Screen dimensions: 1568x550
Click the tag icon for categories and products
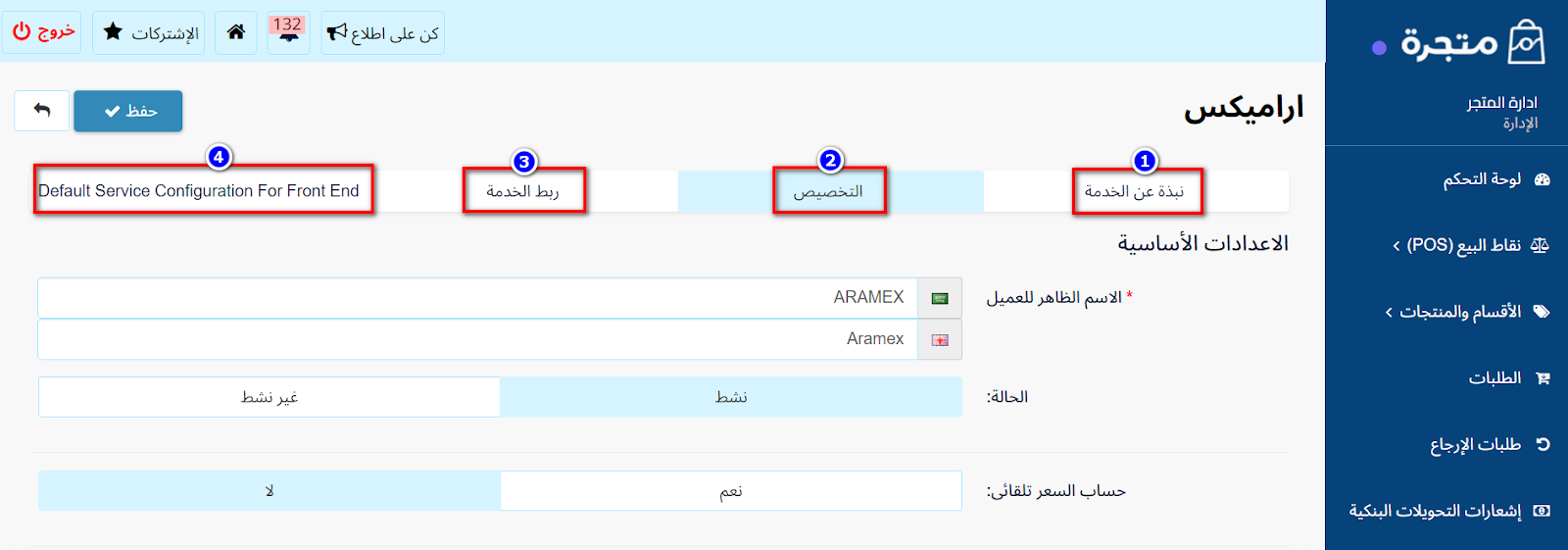(x=1542, y=312)
